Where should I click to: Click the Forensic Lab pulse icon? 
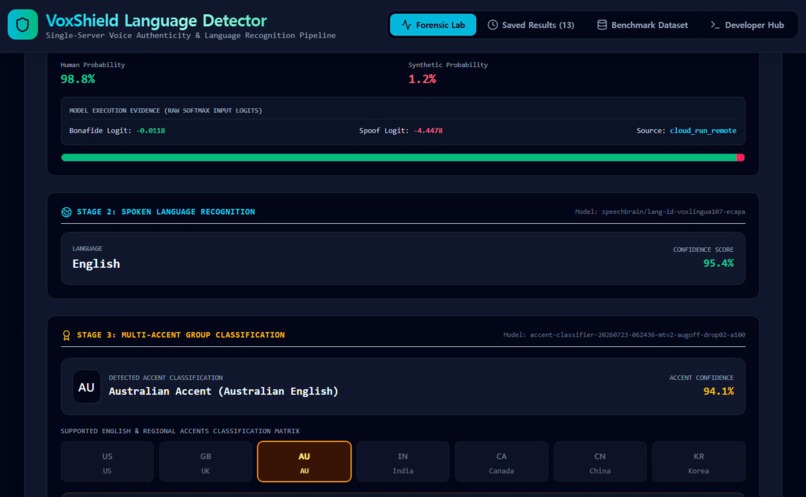(x=406, y=25)
